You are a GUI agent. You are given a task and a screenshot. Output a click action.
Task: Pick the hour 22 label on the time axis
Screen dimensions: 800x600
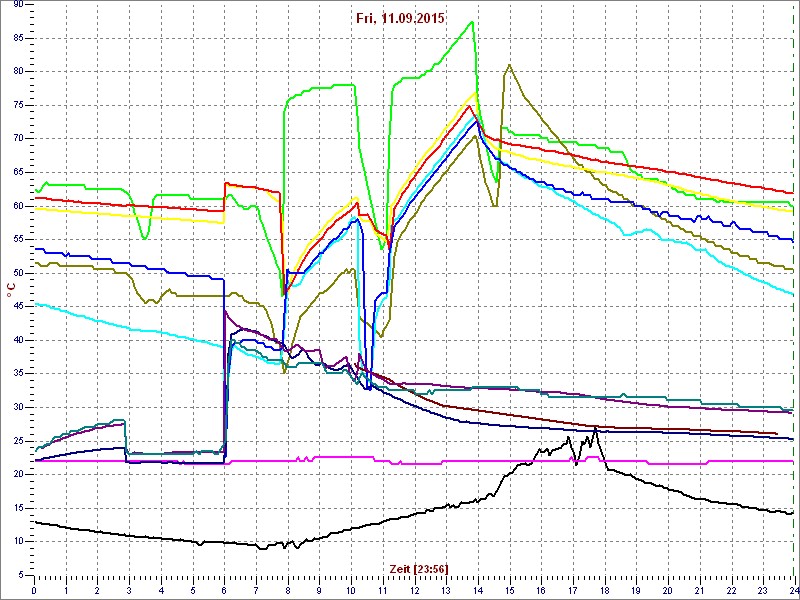point(731,588)
